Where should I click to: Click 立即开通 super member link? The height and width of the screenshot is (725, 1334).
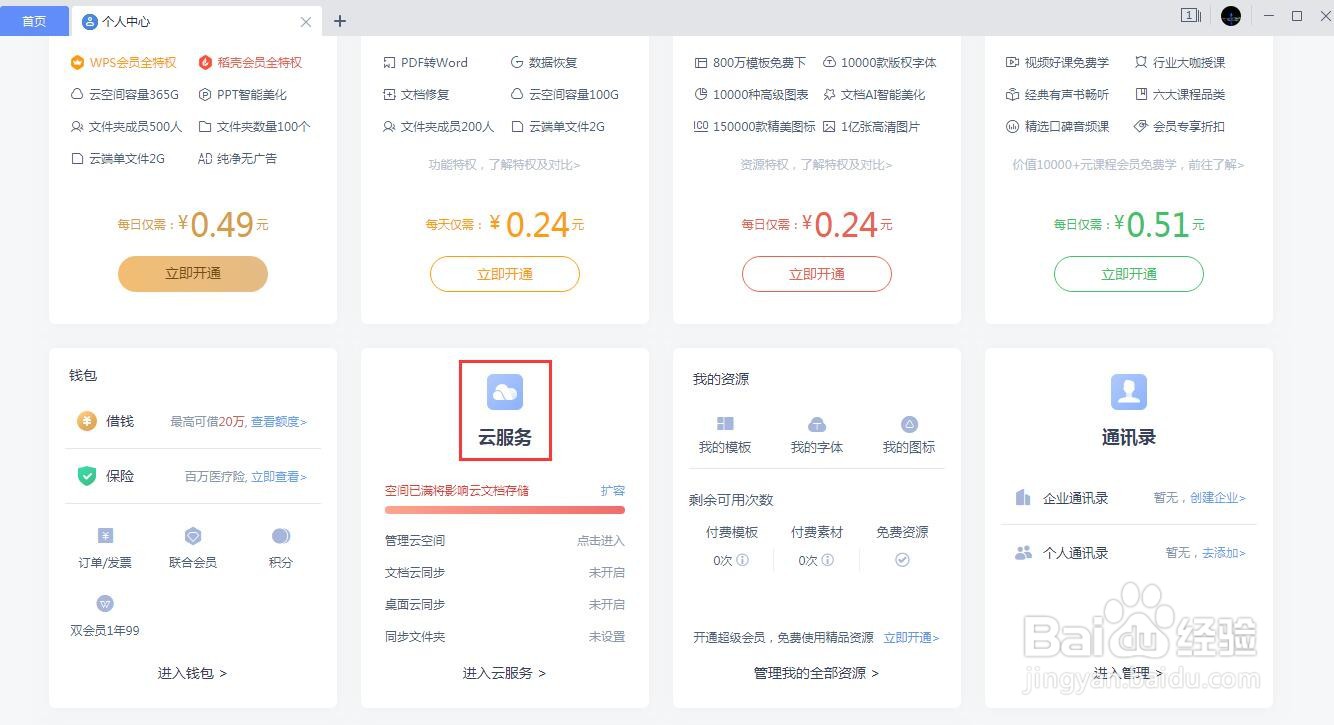(x=912, y=637)
